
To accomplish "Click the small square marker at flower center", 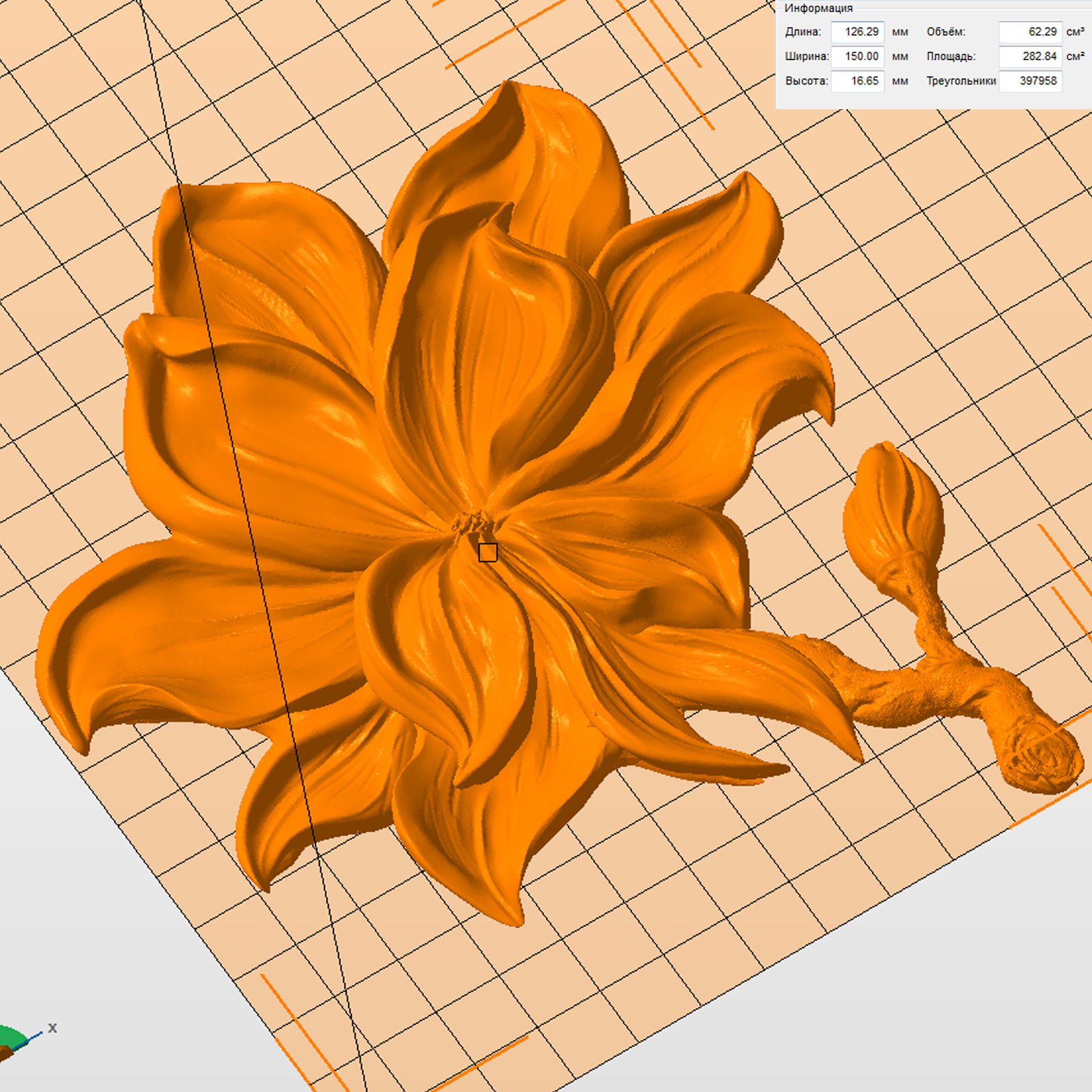I will [487, 553].
